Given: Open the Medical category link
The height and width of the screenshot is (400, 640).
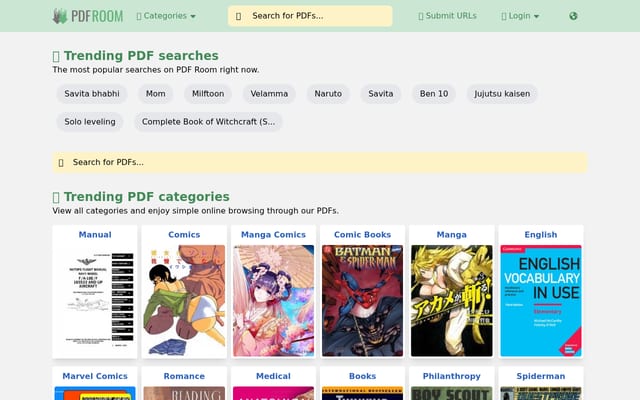Looking at the screenshot, I should [x=273, y=376].
